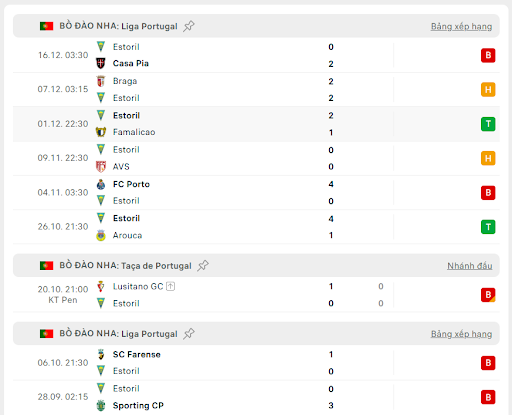The image size is (512, 415).
Task: Click the Sporting CP team crest
Action: click(x=101, y=405)
